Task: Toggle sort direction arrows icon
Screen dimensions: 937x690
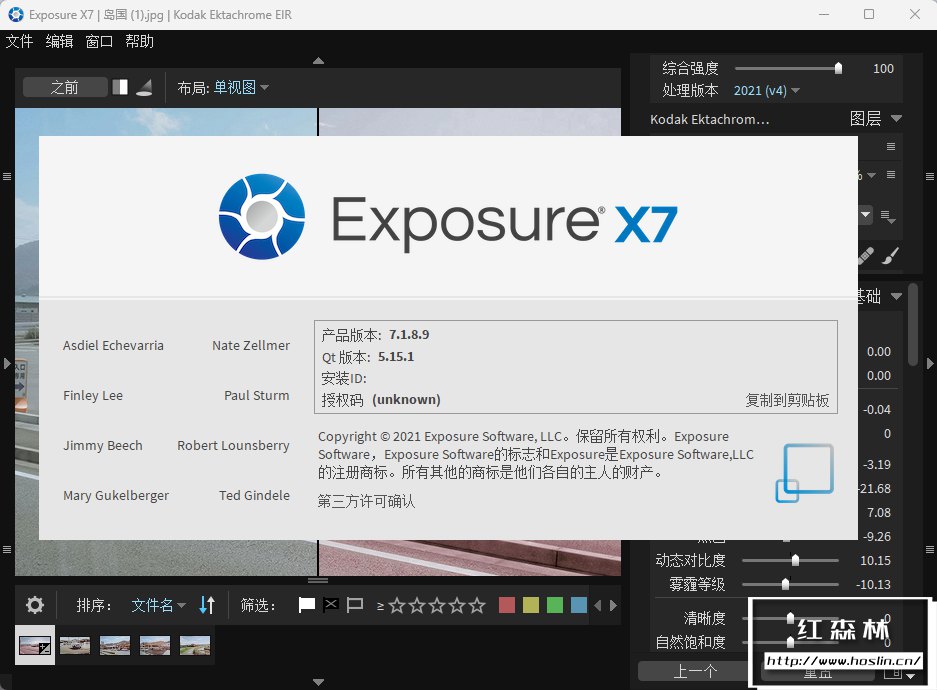Action: [x=207, y=605]
